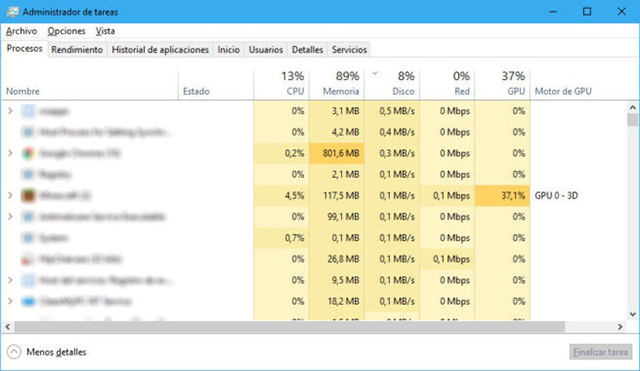
Task: Sort by the Estado column header
Action: 216,85
